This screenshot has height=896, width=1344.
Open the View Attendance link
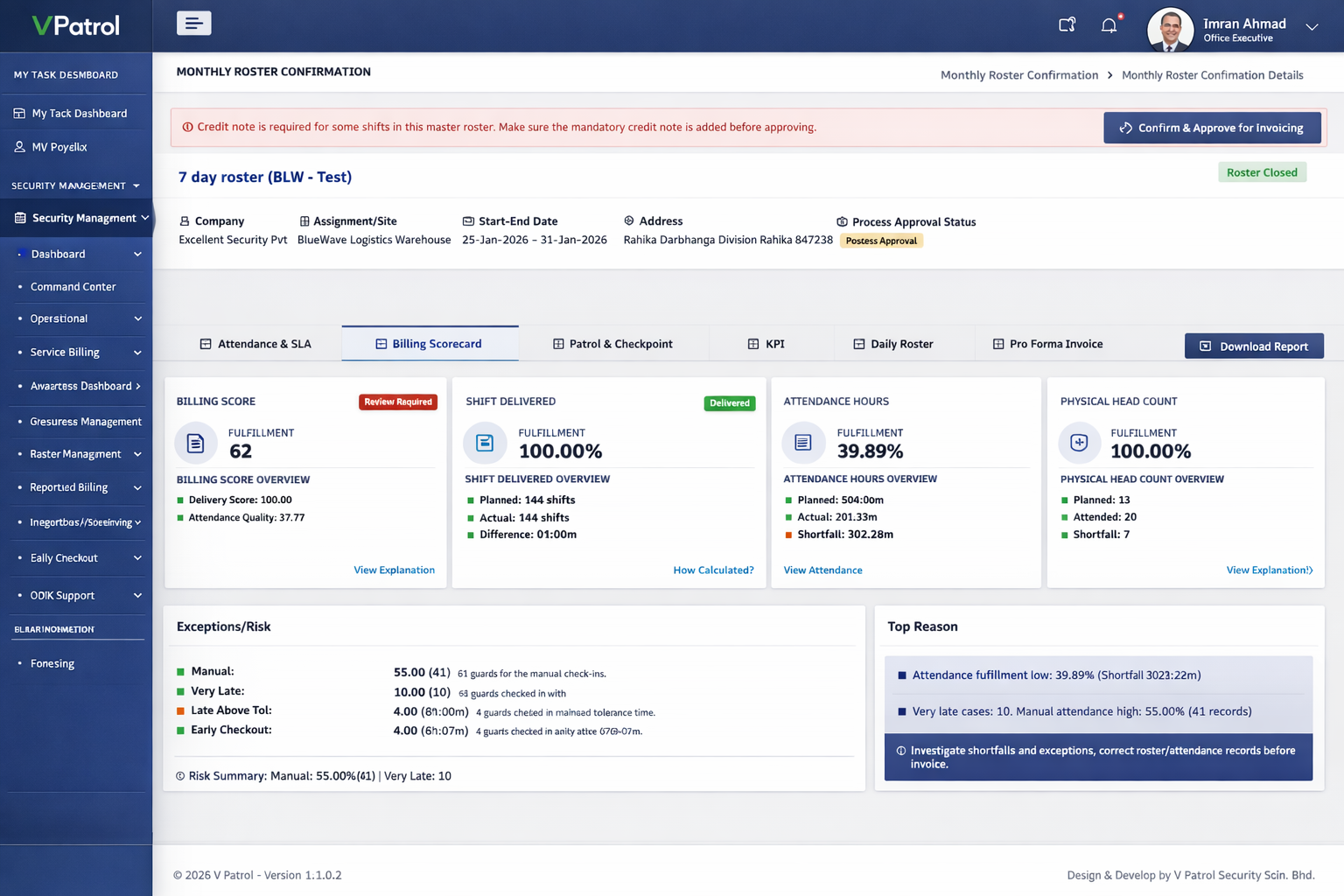click(x=822, y=570)
